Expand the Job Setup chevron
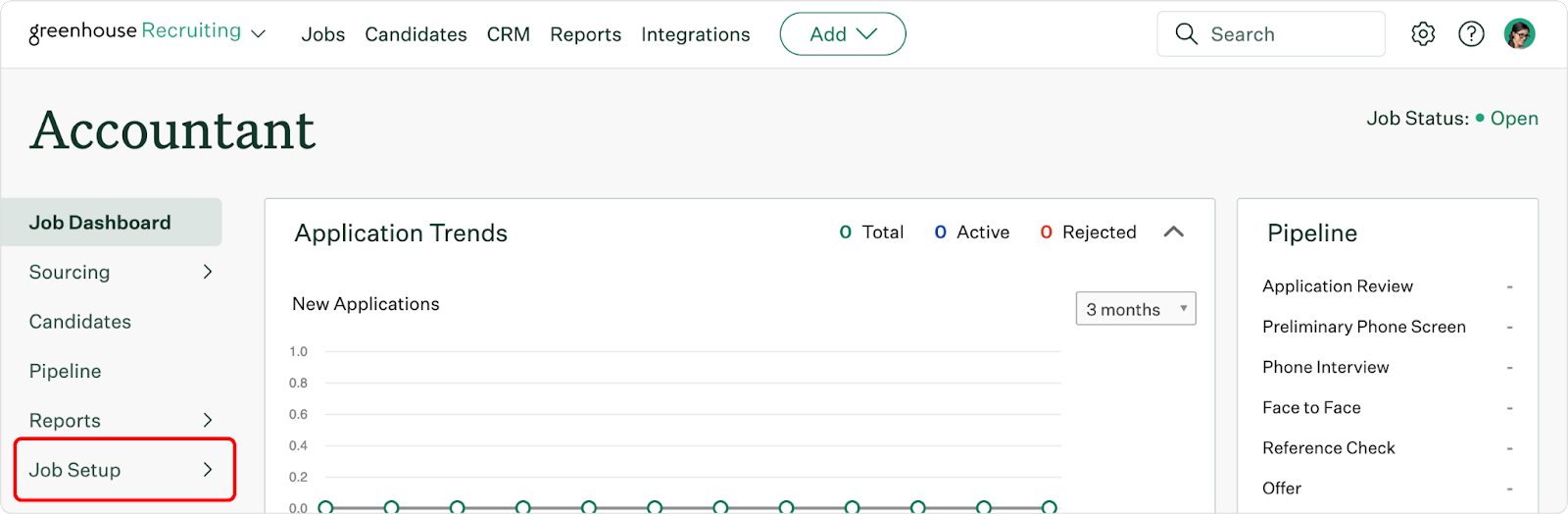1568x514 pixels. point(208,470)
